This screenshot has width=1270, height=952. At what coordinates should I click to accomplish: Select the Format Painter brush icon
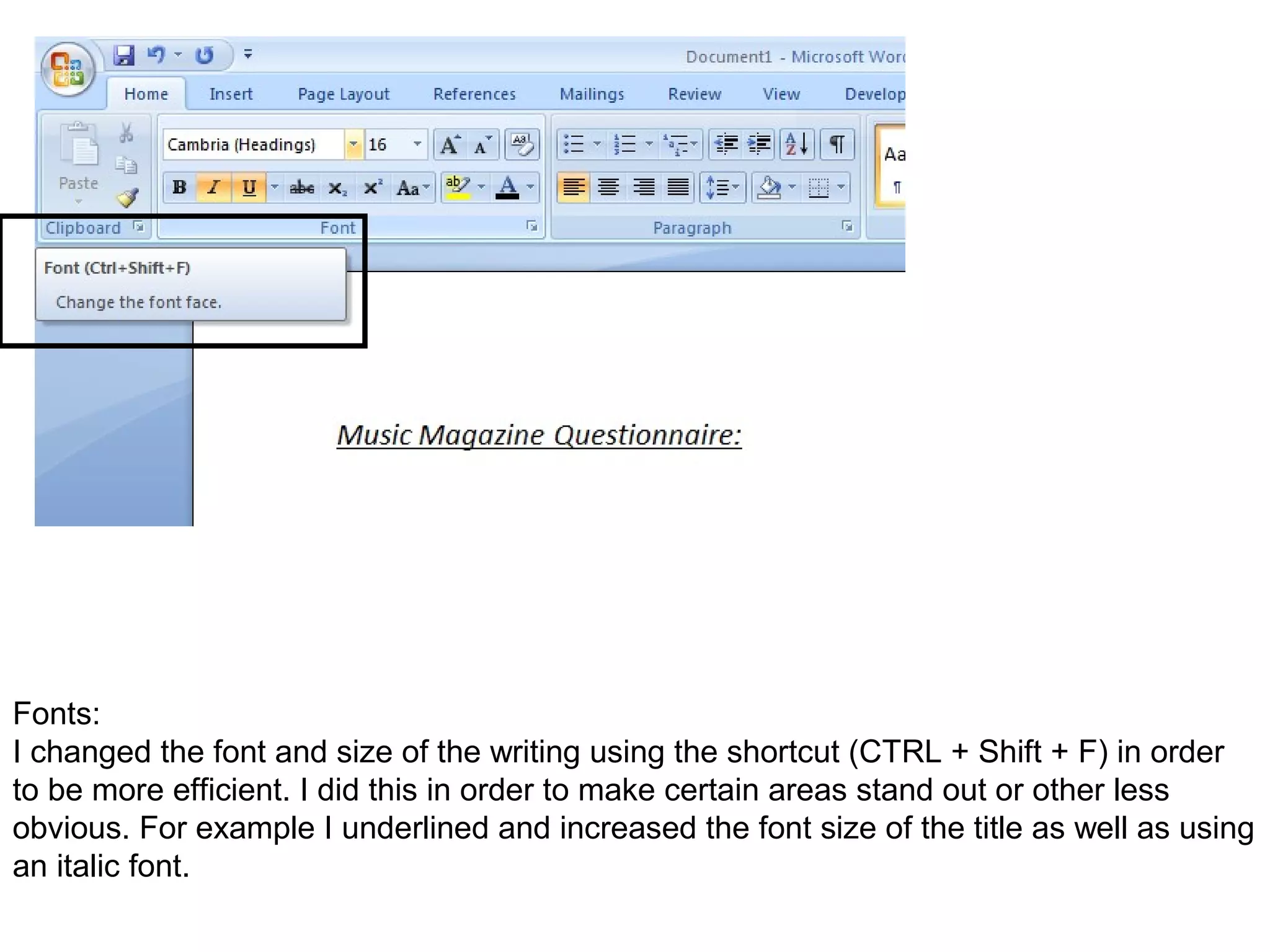(x=127, y=198)
